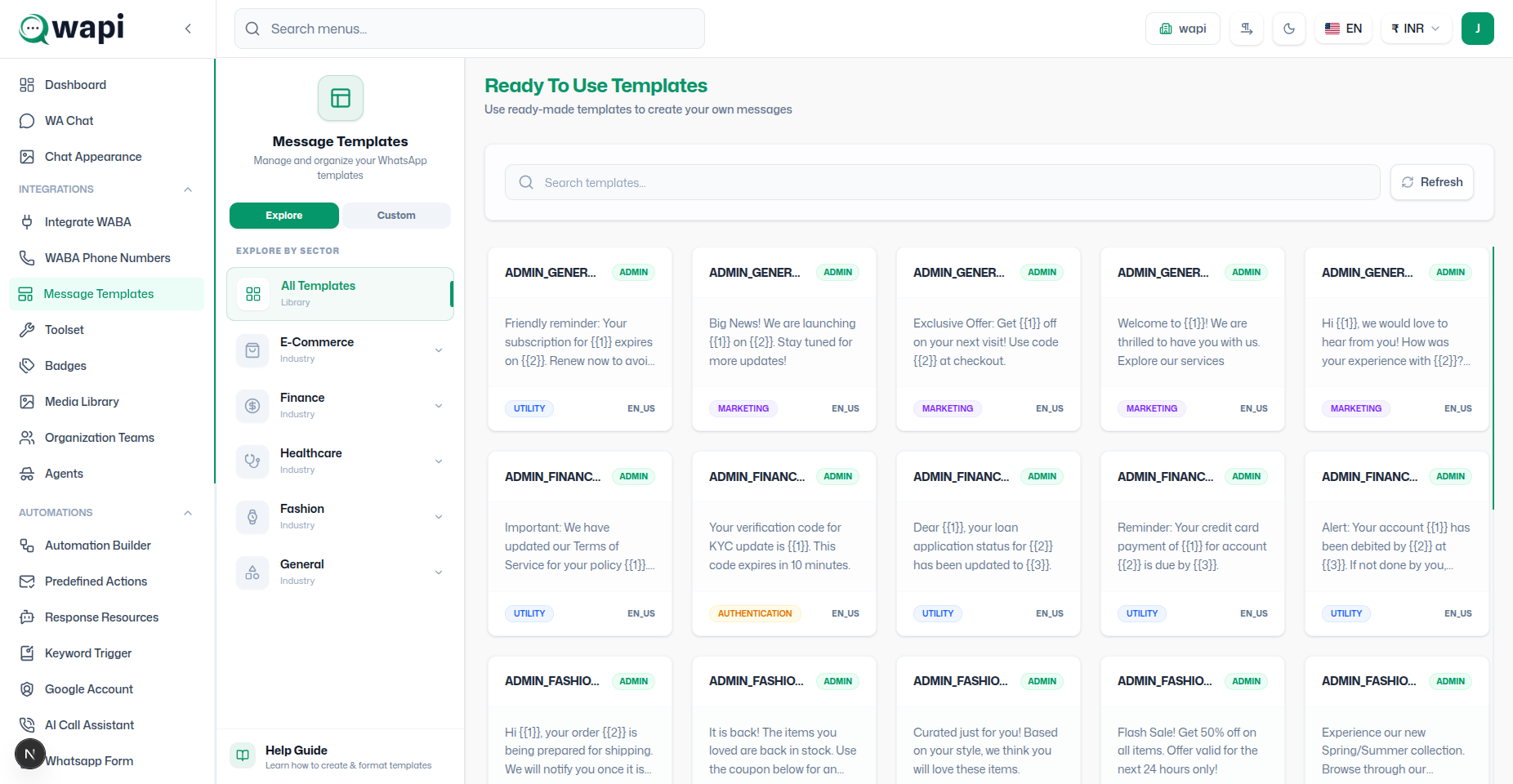Screen dimensions: 1513x784
Task: Open AI Call Assistant
Action: click(106, 725)
